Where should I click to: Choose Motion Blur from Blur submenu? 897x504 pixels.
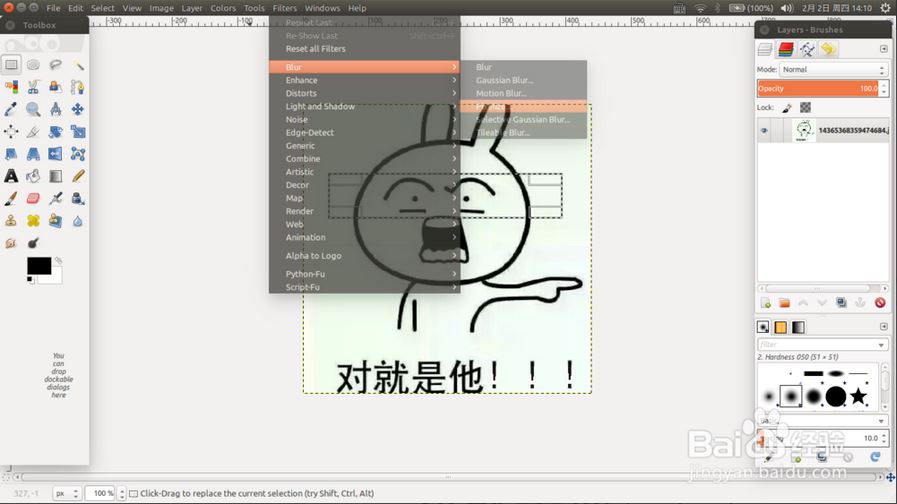(x=523, y=93)
